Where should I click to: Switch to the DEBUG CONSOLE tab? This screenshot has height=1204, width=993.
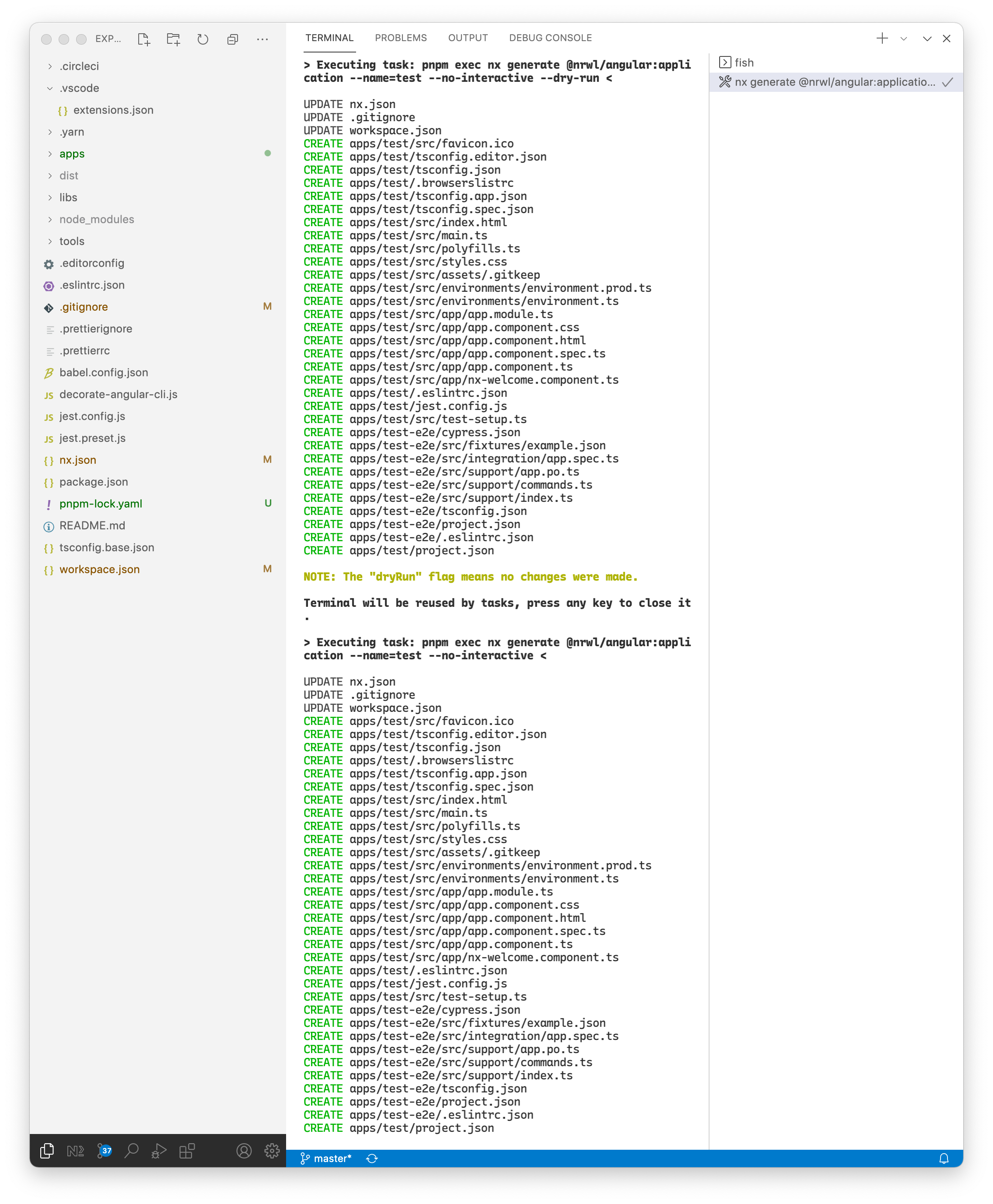tap(550, 37)
